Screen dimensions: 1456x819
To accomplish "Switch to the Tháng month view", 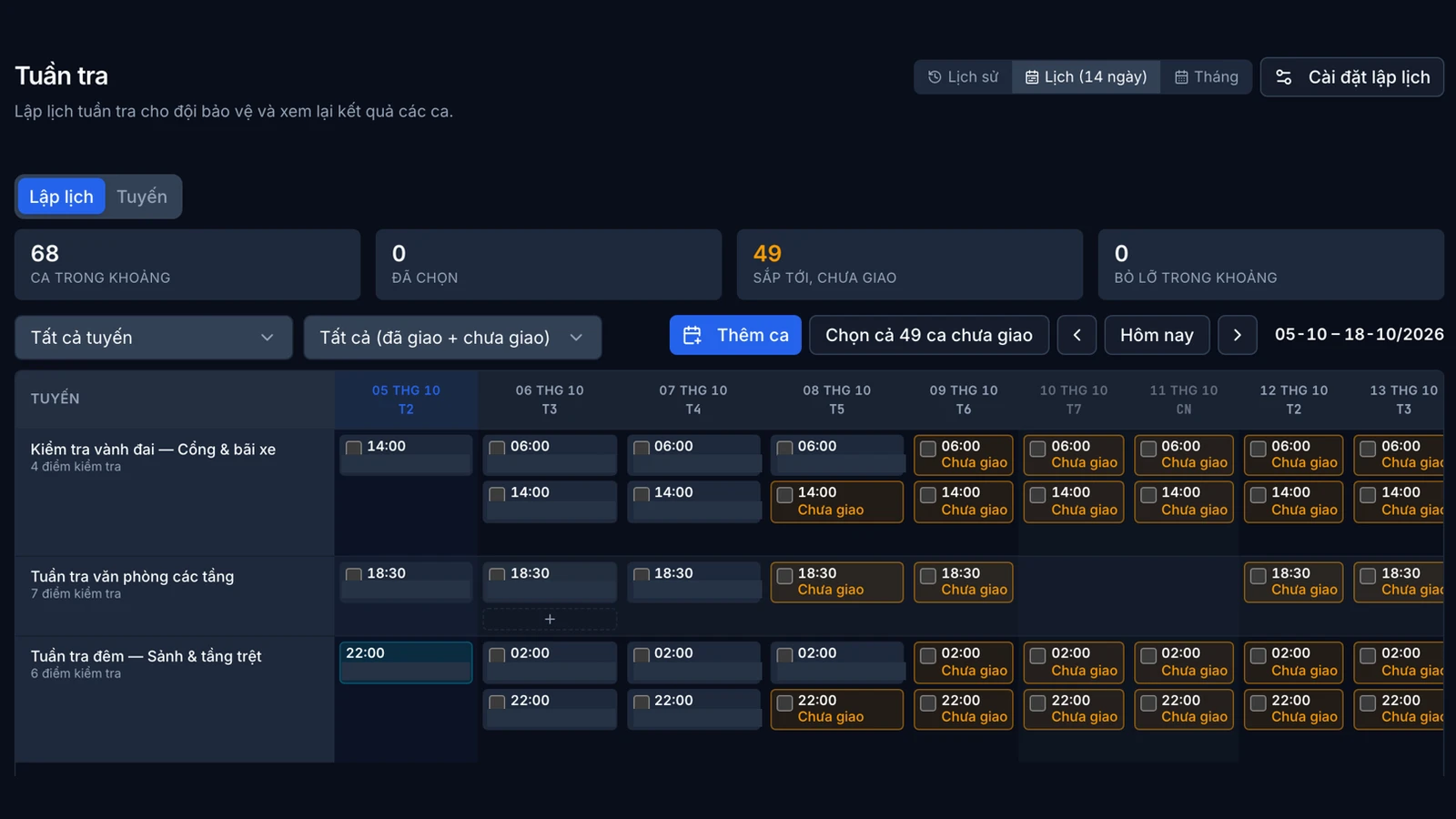I will [1206, 77].
